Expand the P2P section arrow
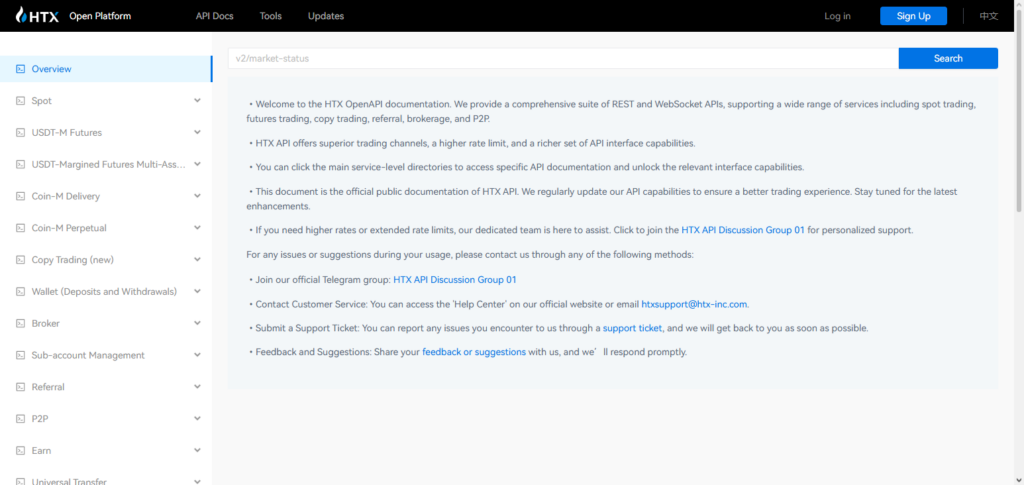The image size is (1024, 485). tap(197, 418)
